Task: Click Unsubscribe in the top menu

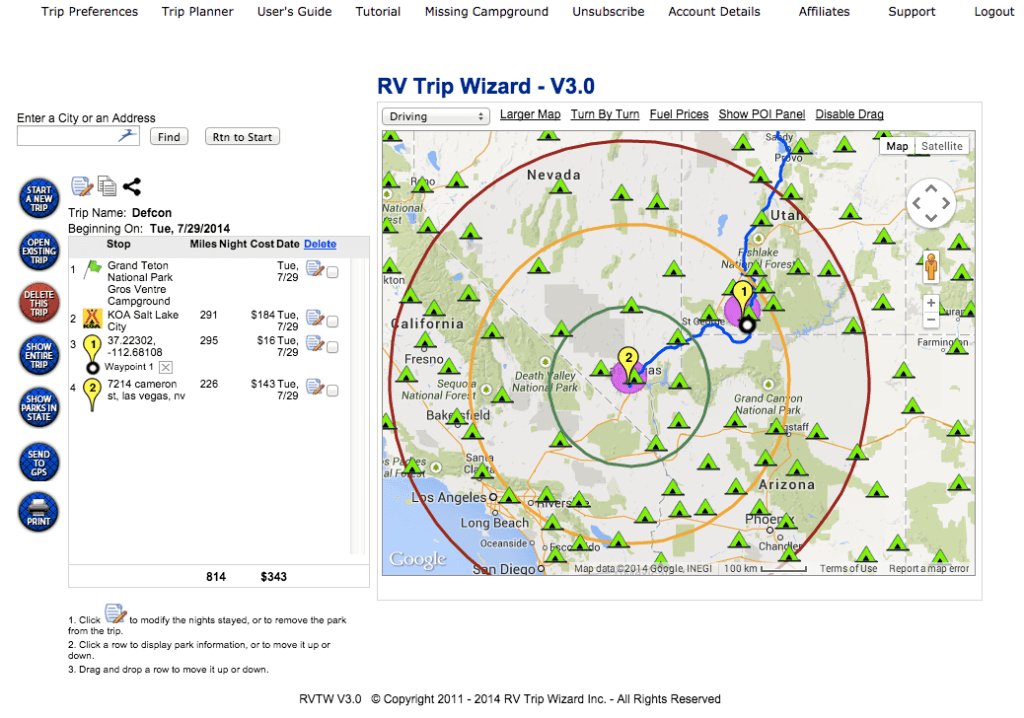Action: [x=608, y=12]
